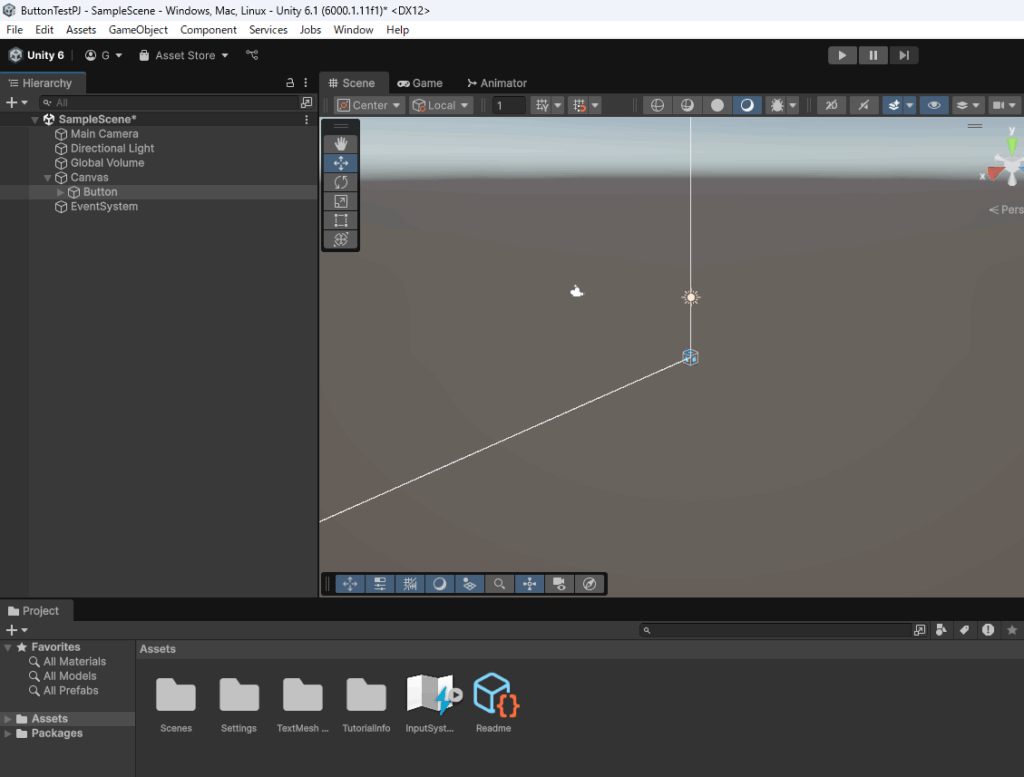Click Search by Log Type icon in Project
1024x777 pixels.
988,630
